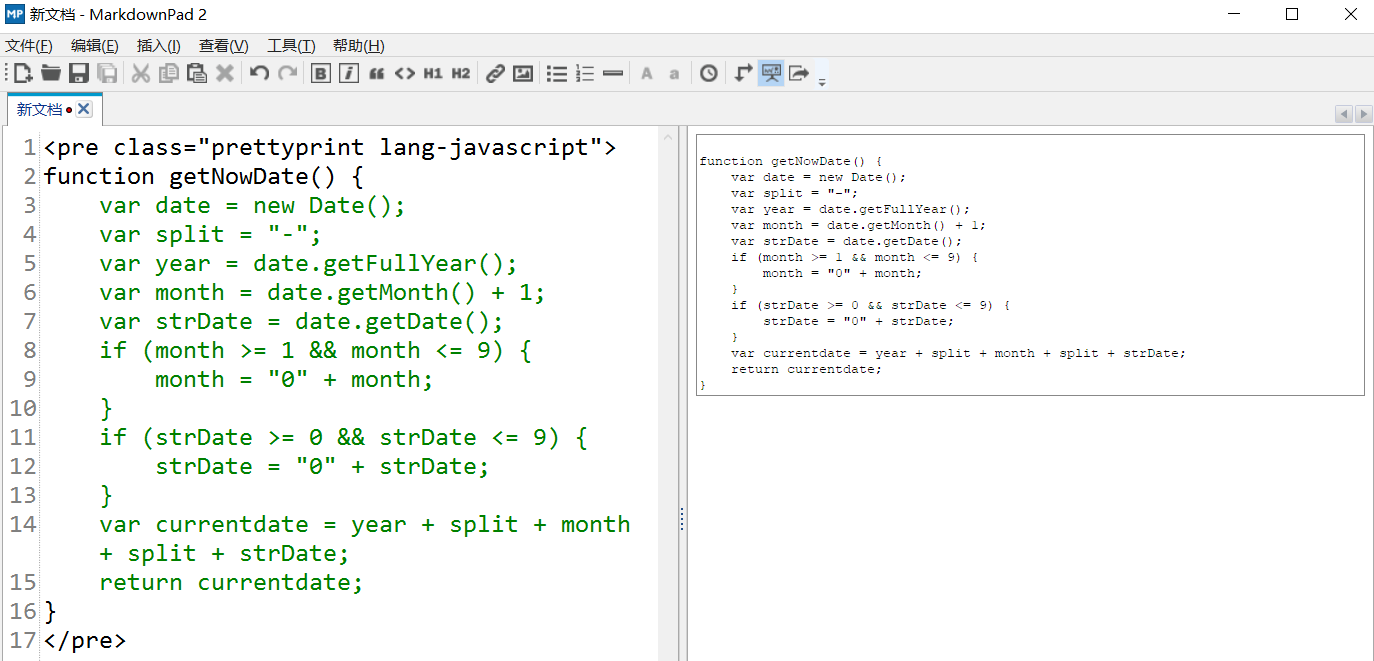Click the editor's vertical scrollbar
This screenshot has height=661, width=1374.
coord(667,393)
